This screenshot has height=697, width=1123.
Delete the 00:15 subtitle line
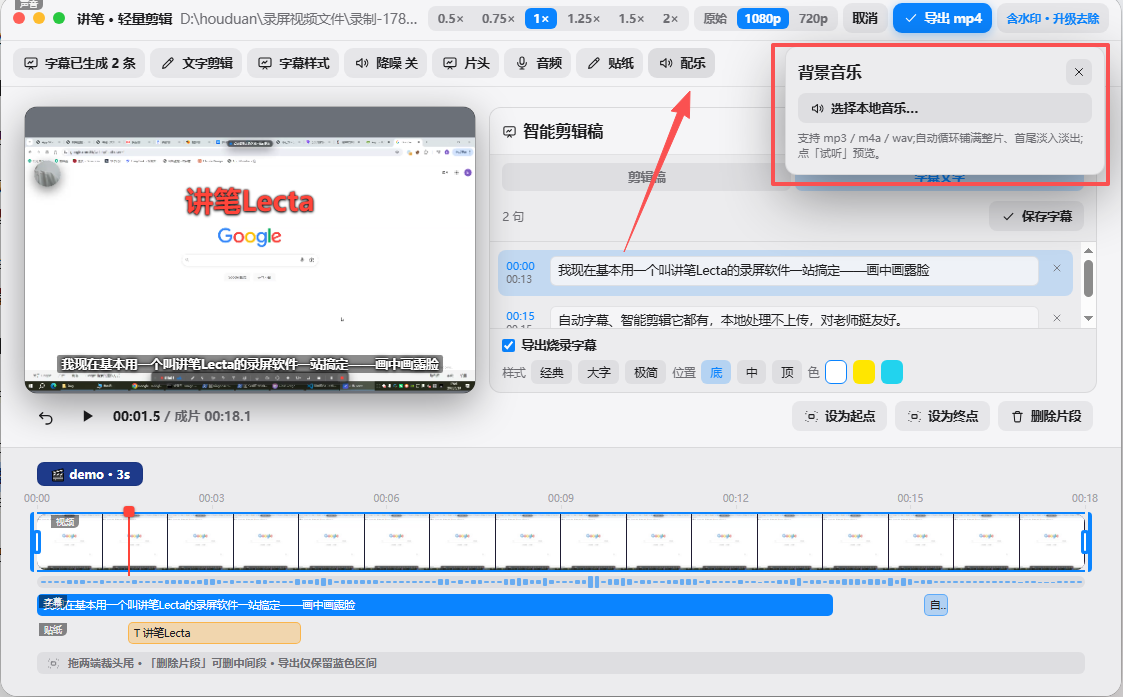coord(1056,318)
